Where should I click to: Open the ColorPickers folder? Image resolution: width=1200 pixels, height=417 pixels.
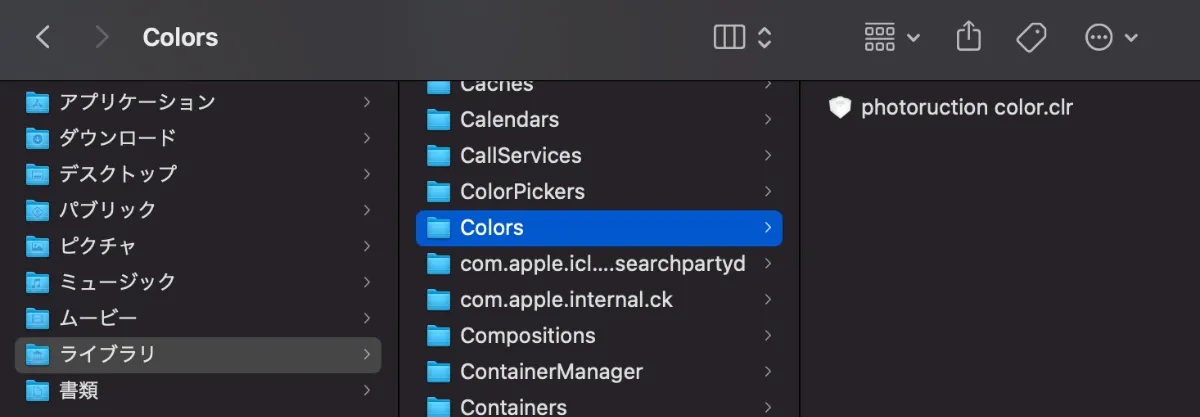[522, 192]
